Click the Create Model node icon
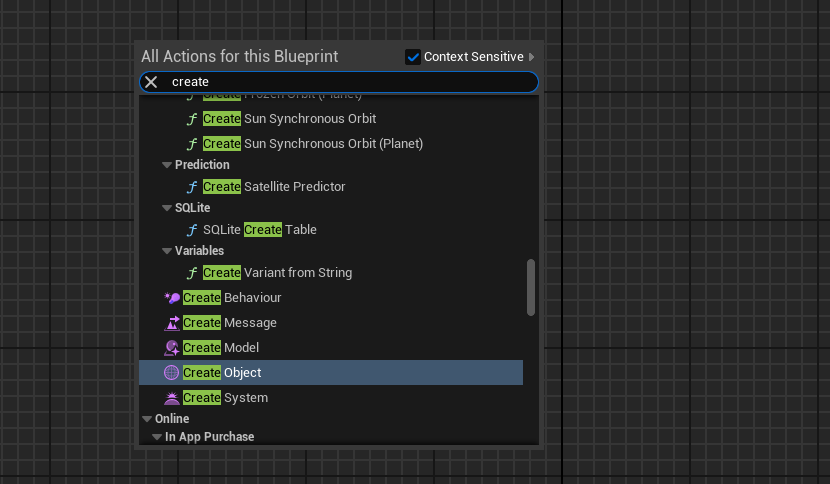The image size is (830, 484). pos(172,348)
